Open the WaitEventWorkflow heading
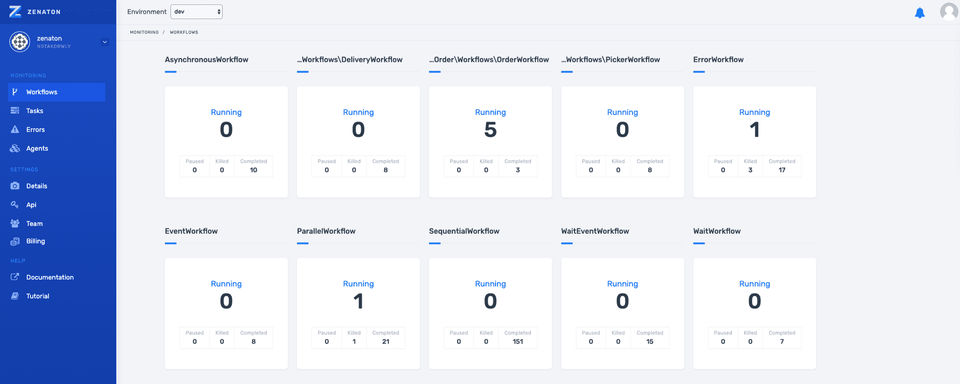Screen dimensions: 960x384 [595, 232]
